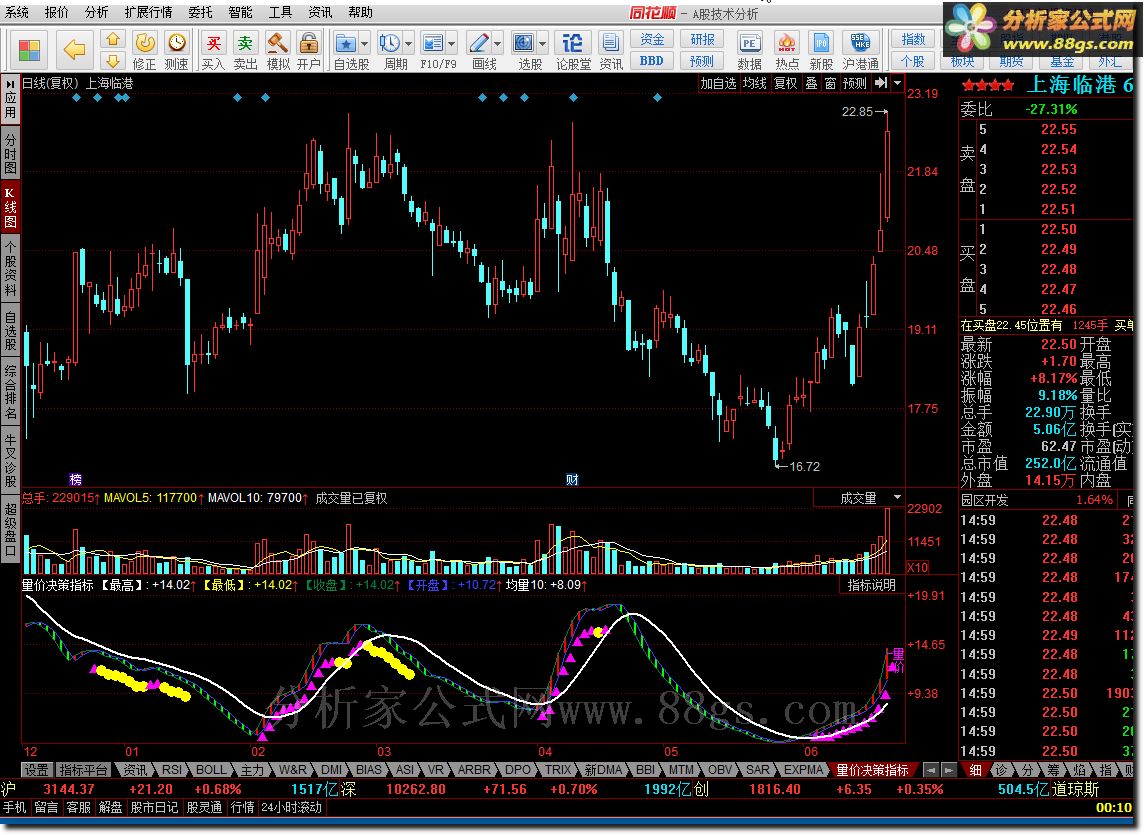1145x835 pixels.
Task: Toggle 窗 multi-window chart layout
Action: coord(830,83)
